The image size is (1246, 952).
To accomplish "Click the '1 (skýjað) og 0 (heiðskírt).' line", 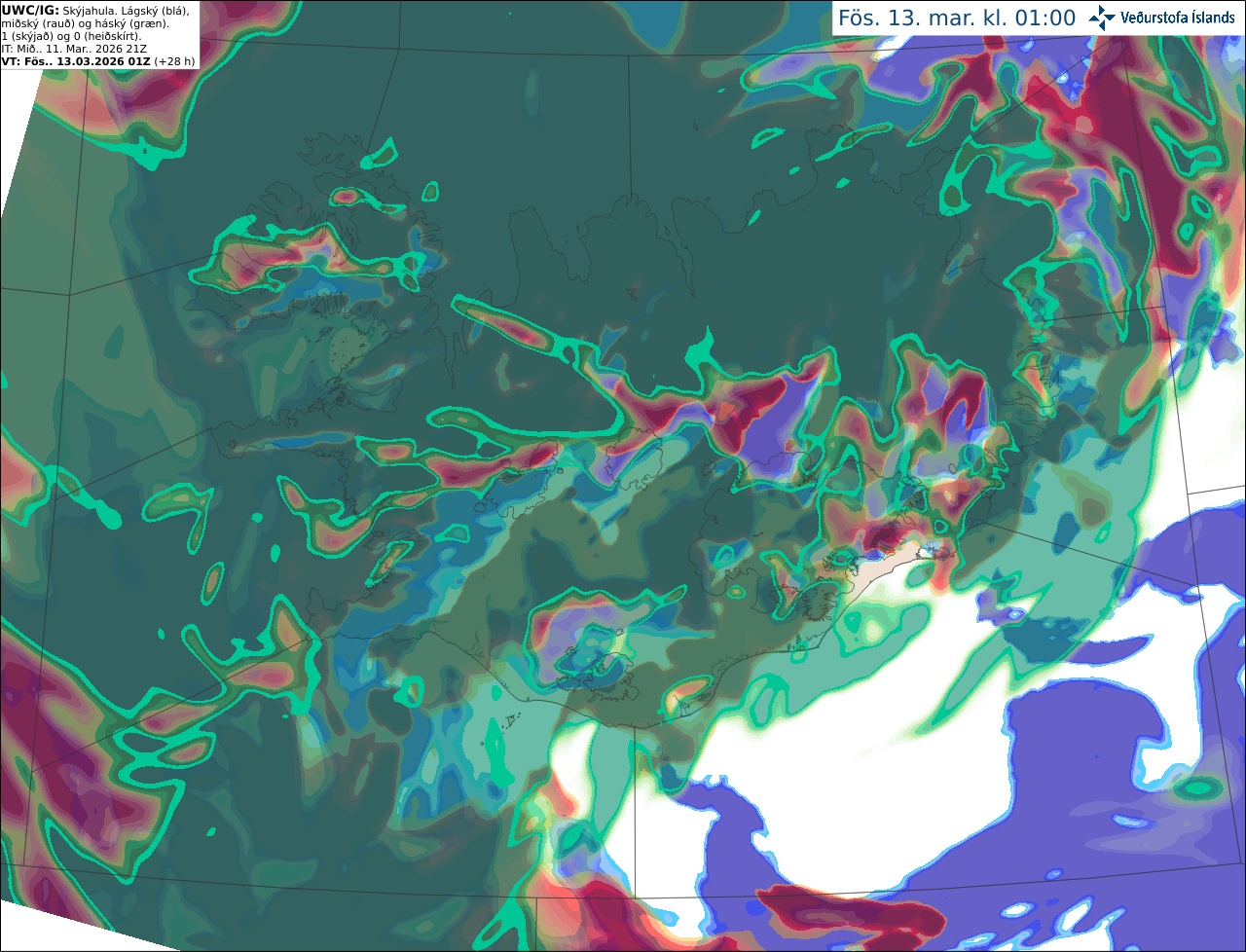I will (71, 36).
